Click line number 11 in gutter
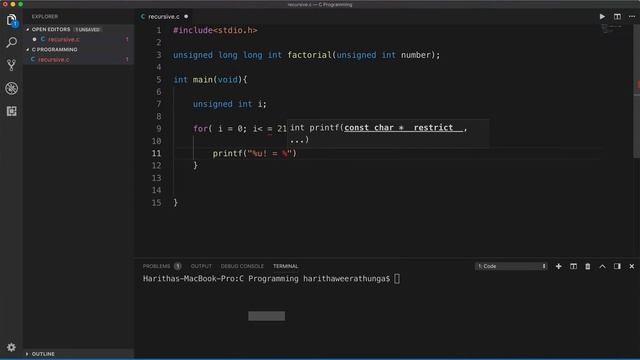Image resolution: width=640 pixels, height=360 pixels. click(x=157, y=153)
